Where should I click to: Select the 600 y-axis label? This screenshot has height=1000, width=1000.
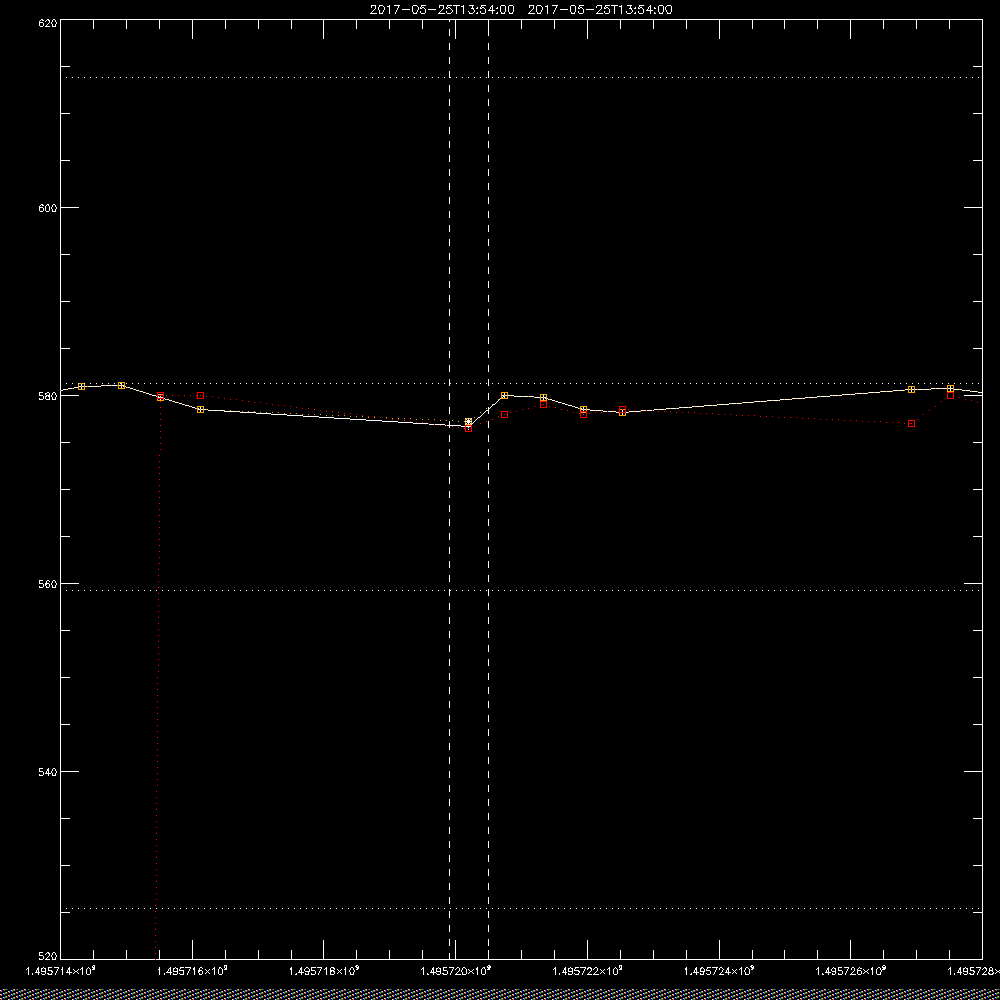(x=48, y=208)
